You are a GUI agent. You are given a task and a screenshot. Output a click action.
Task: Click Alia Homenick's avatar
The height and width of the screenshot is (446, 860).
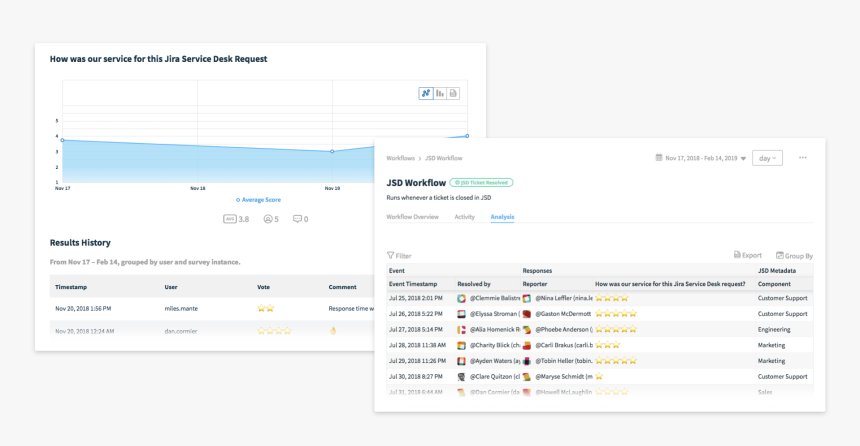click(461, 330)
